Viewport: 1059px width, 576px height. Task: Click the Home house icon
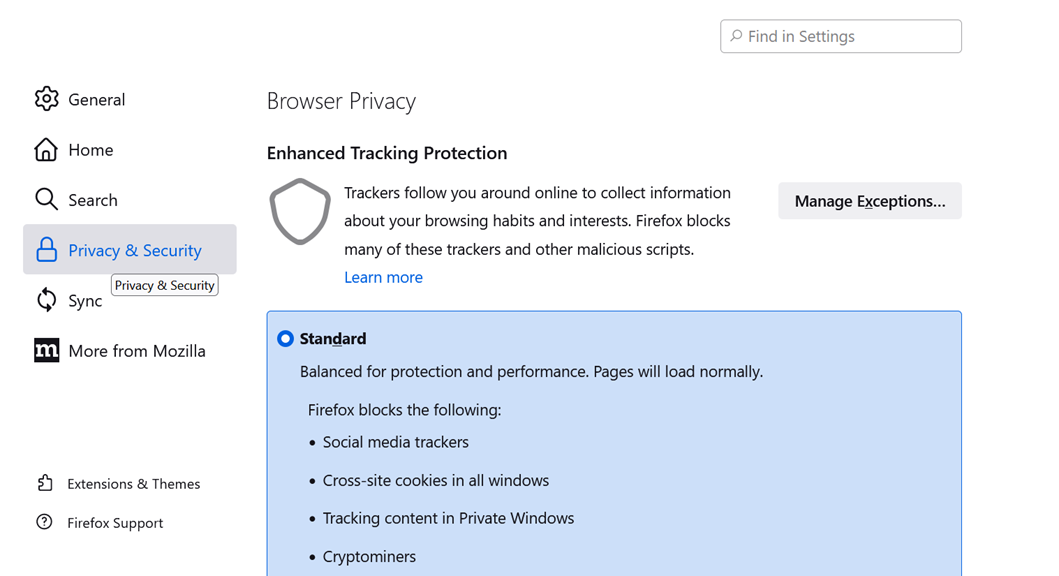46,149
